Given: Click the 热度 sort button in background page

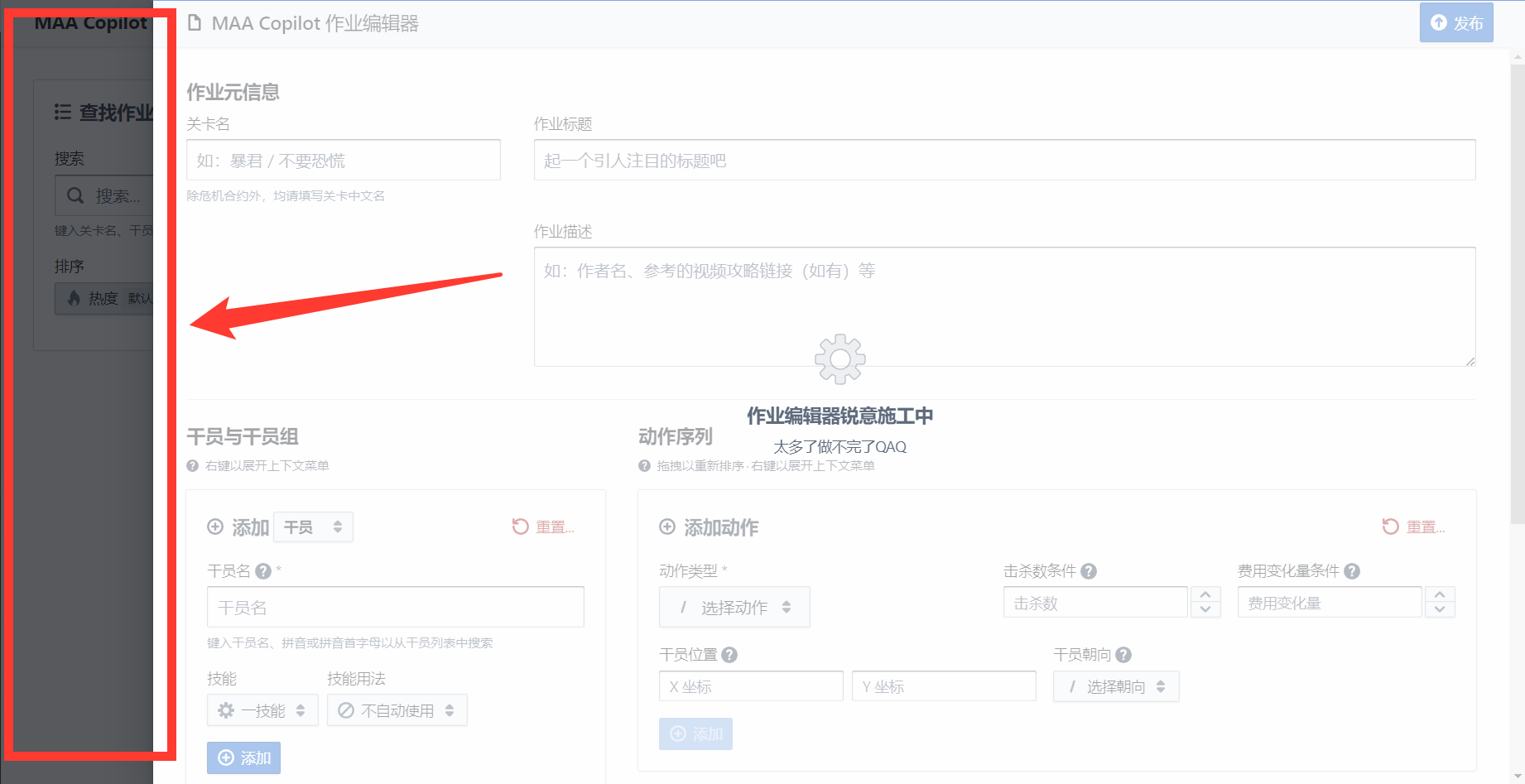Looking at the screenshot, I should click(x=104, y=298).
